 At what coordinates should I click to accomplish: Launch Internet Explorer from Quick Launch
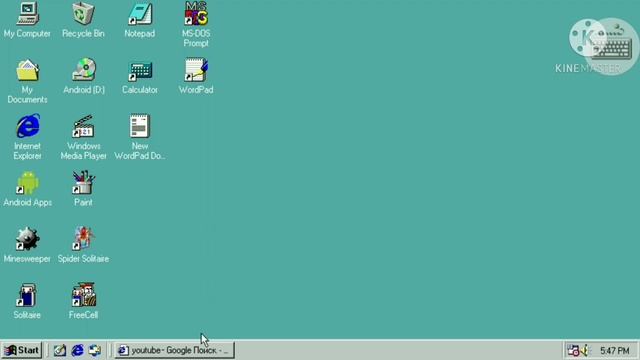pos(78,350)
